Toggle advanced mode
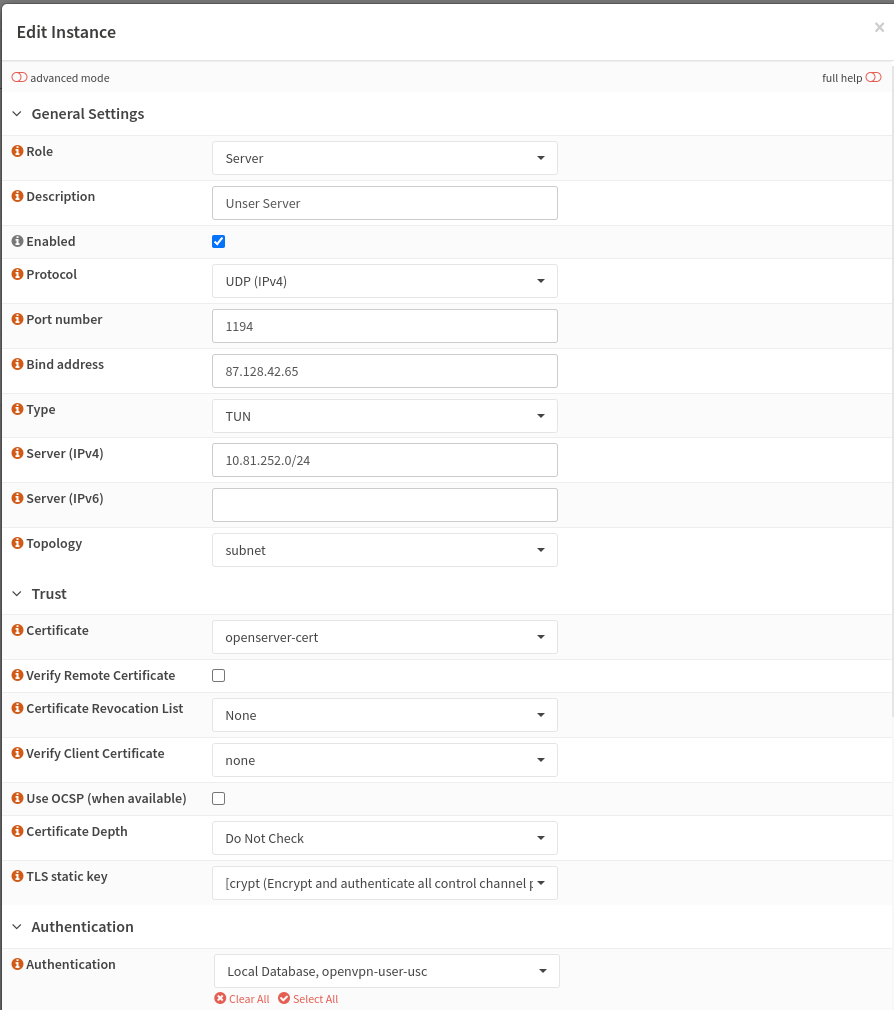894x1010 pixels. 18,76
